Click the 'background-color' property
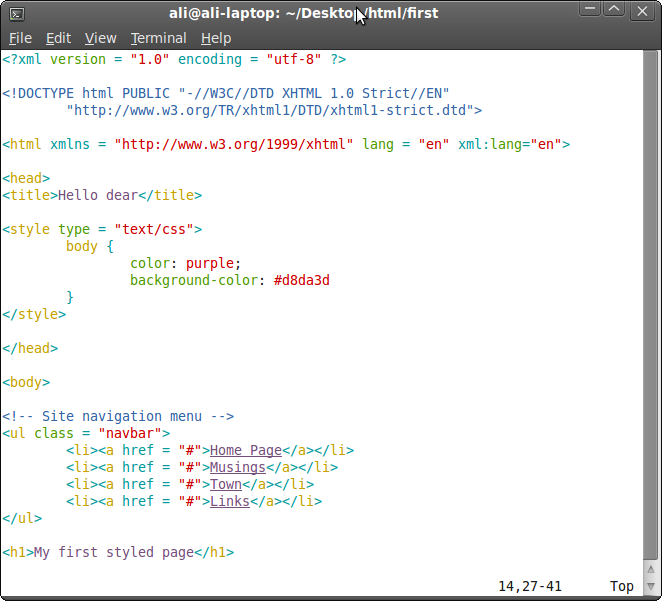The width and height of the screenshot is (662, 601). coord(194,280)
